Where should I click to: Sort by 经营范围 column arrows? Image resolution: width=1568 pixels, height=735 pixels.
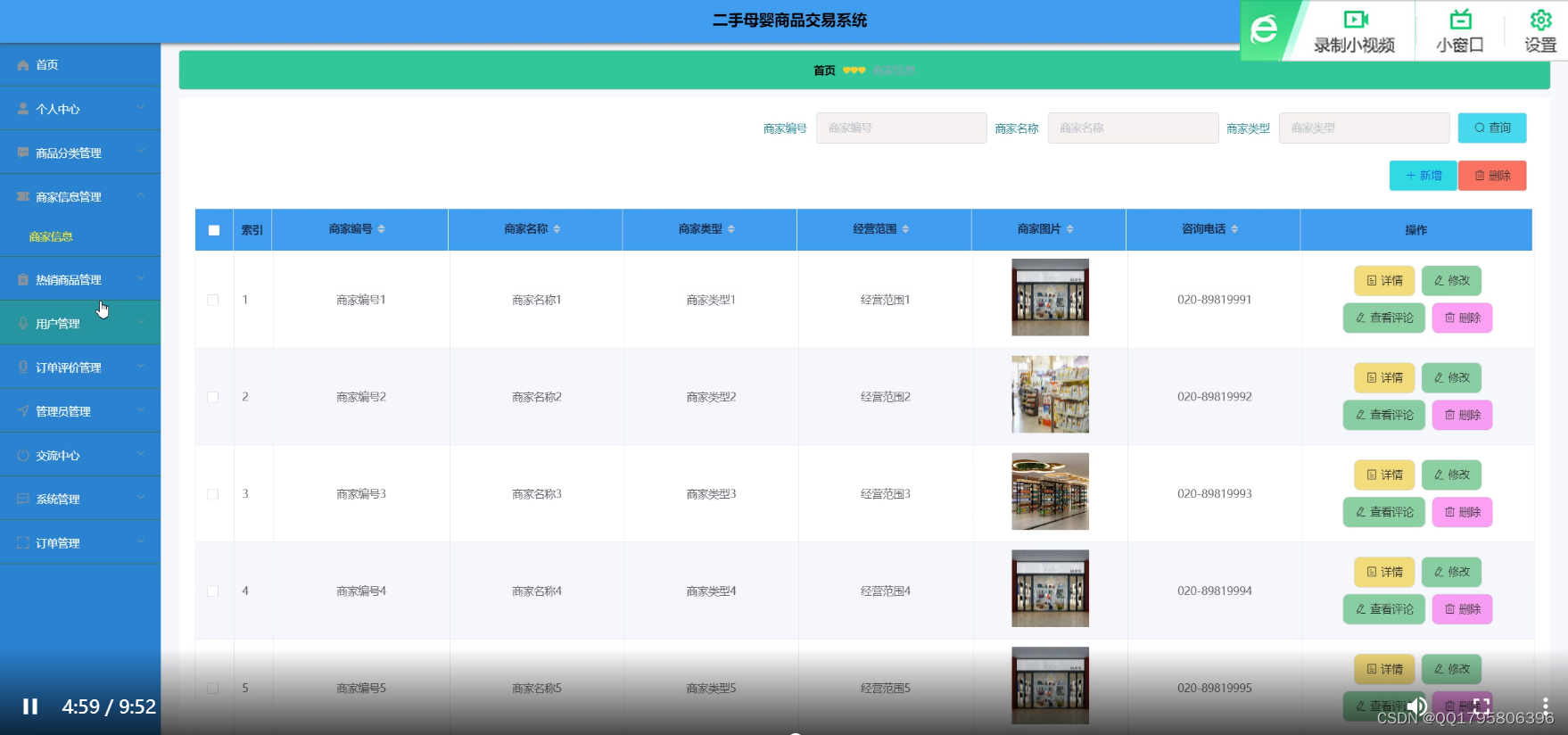click(x=905, y=229)
